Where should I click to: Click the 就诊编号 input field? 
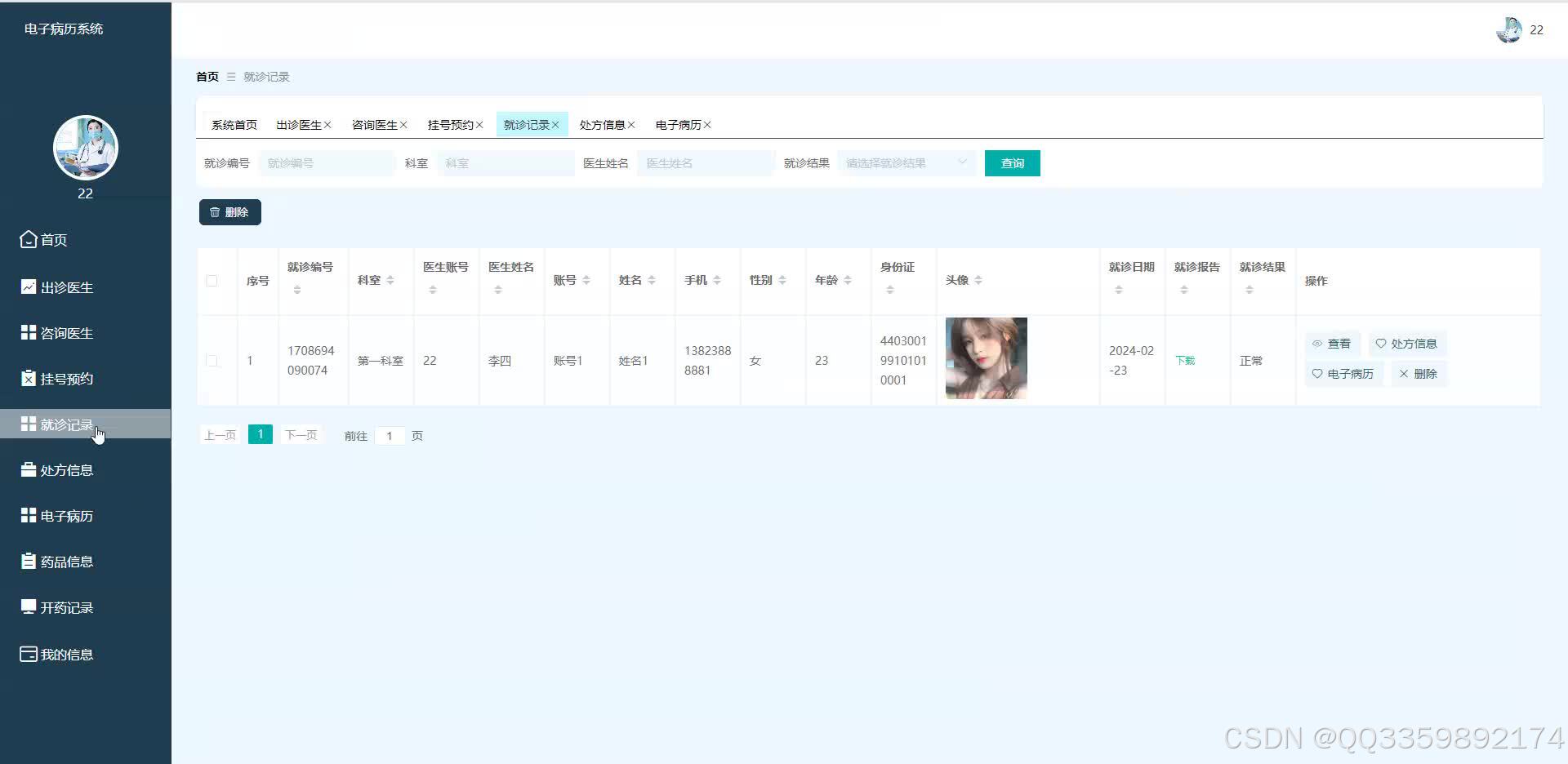[x=327, y=163]
